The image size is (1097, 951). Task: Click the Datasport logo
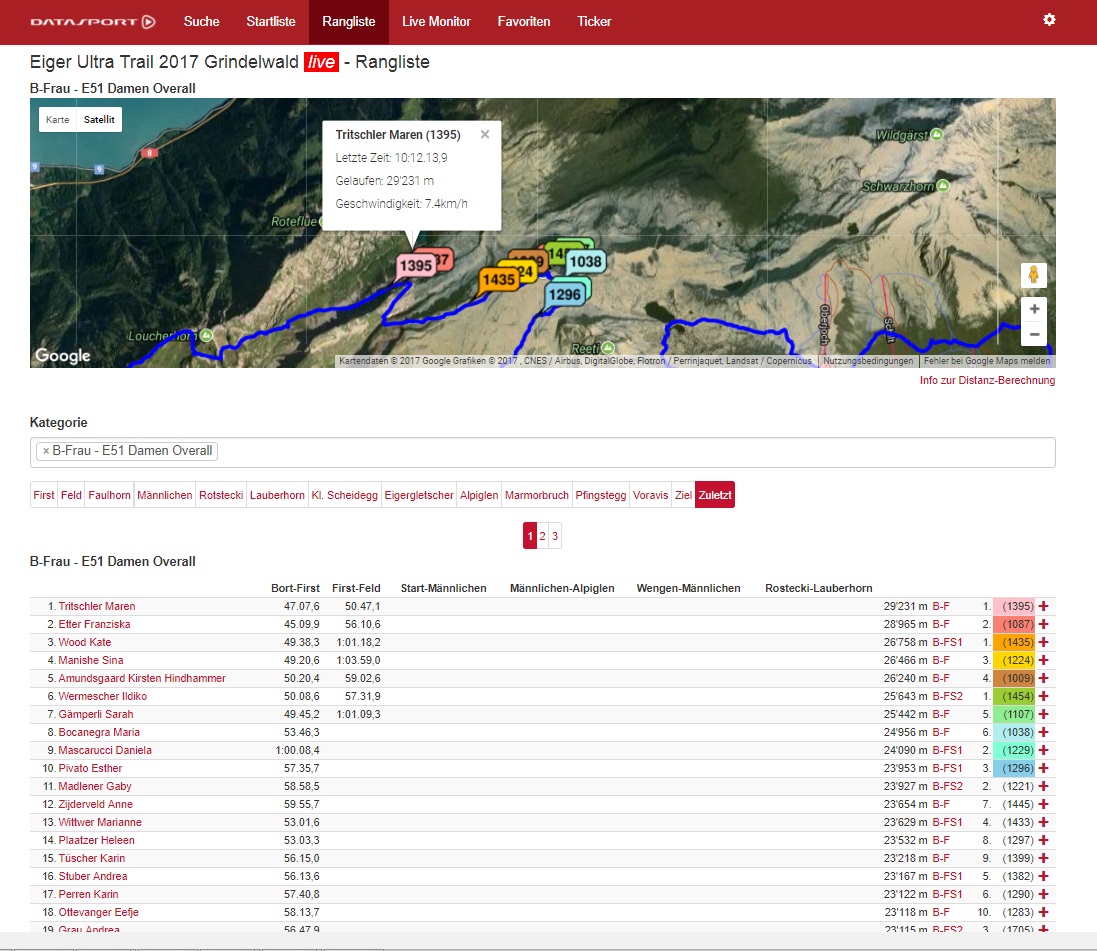(x=92, y=22)
